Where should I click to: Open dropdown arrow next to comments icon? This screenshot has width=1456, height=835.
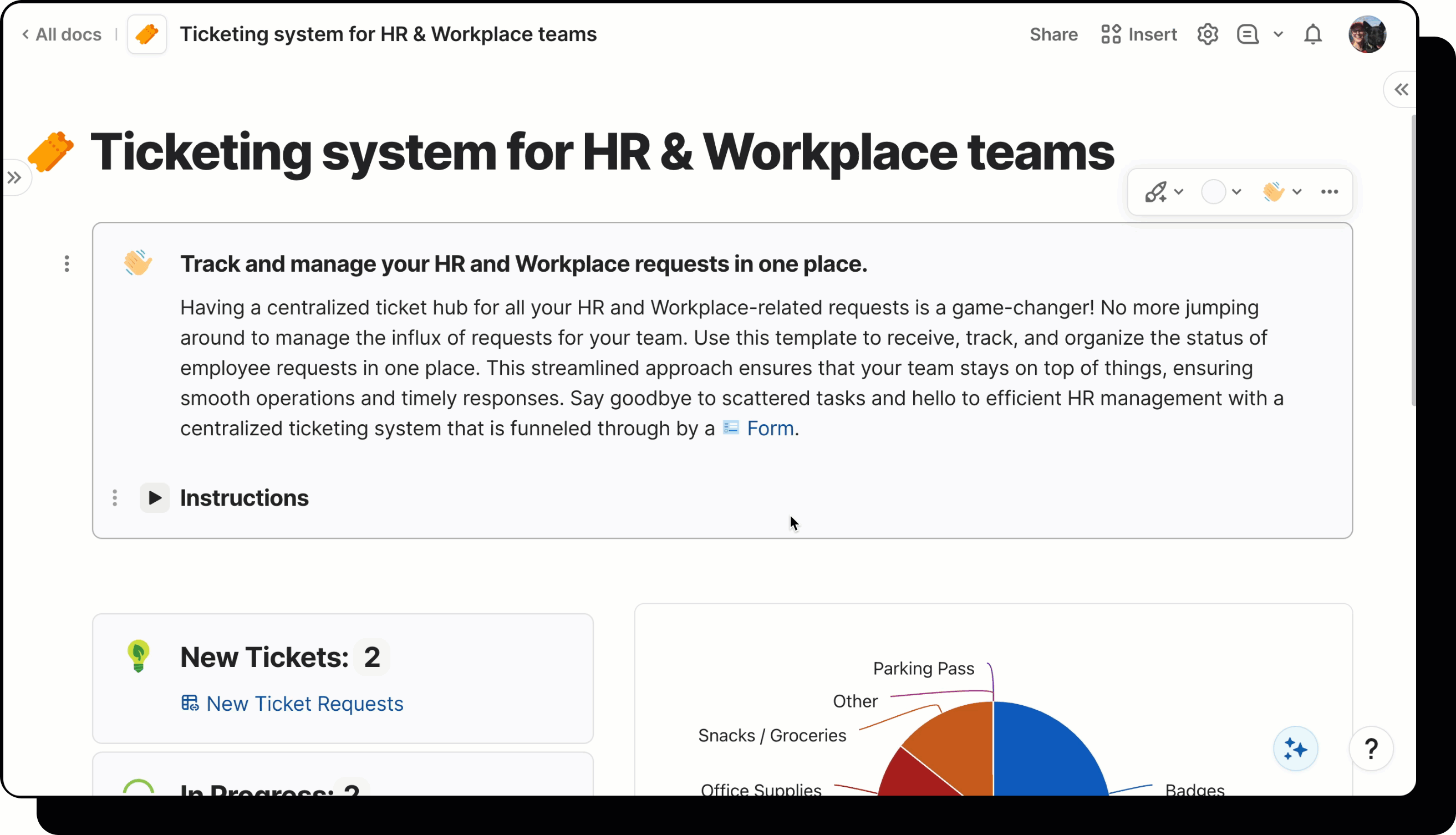(x=1278, y=34)
